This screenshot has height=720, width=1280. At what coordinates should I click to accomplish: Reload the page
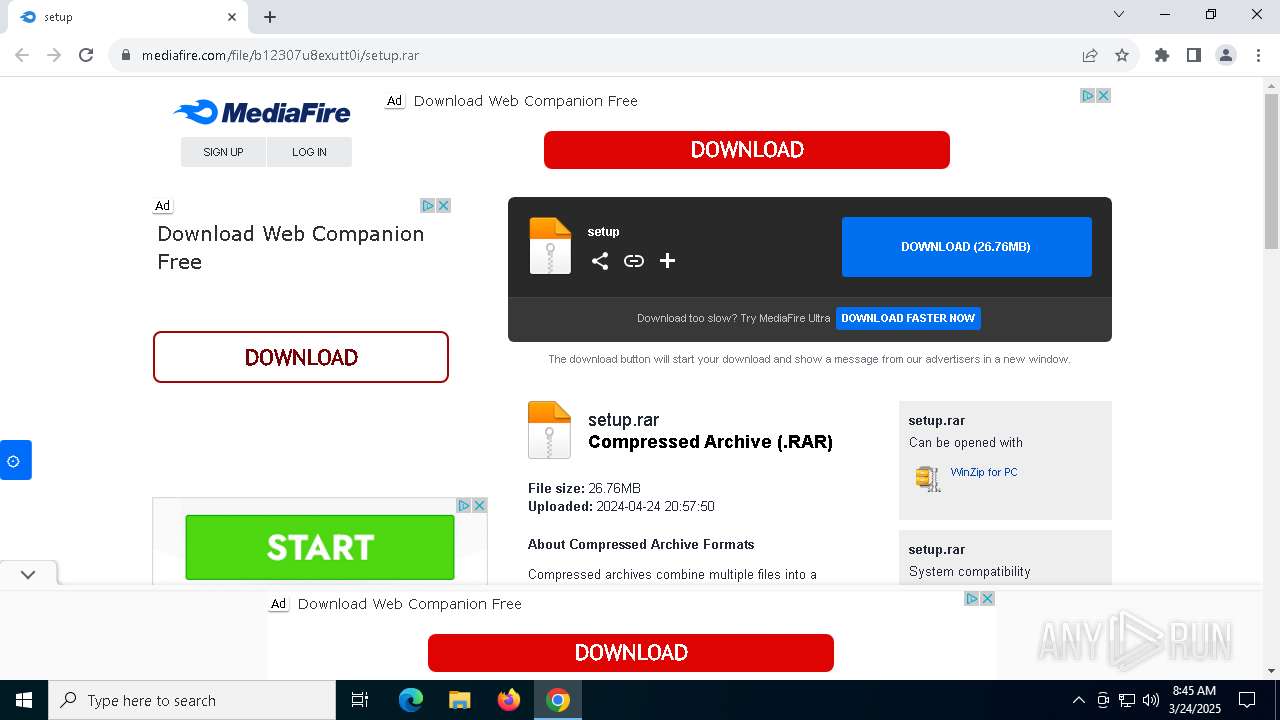click(x=86, y=55)
